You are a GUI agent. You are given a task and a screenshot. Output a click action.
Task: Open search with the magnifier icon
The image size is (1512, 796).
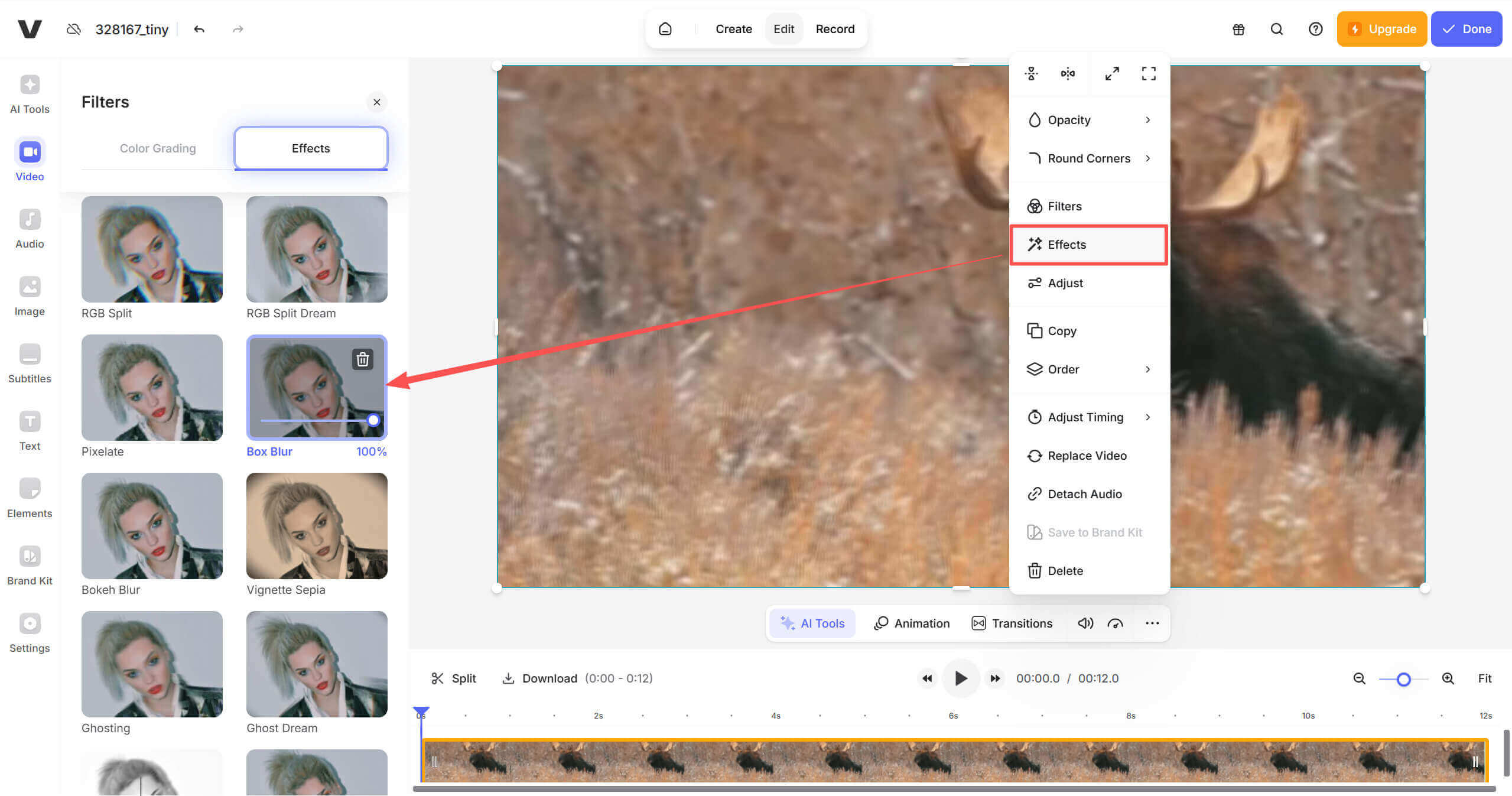click(x=1276, y=28)
